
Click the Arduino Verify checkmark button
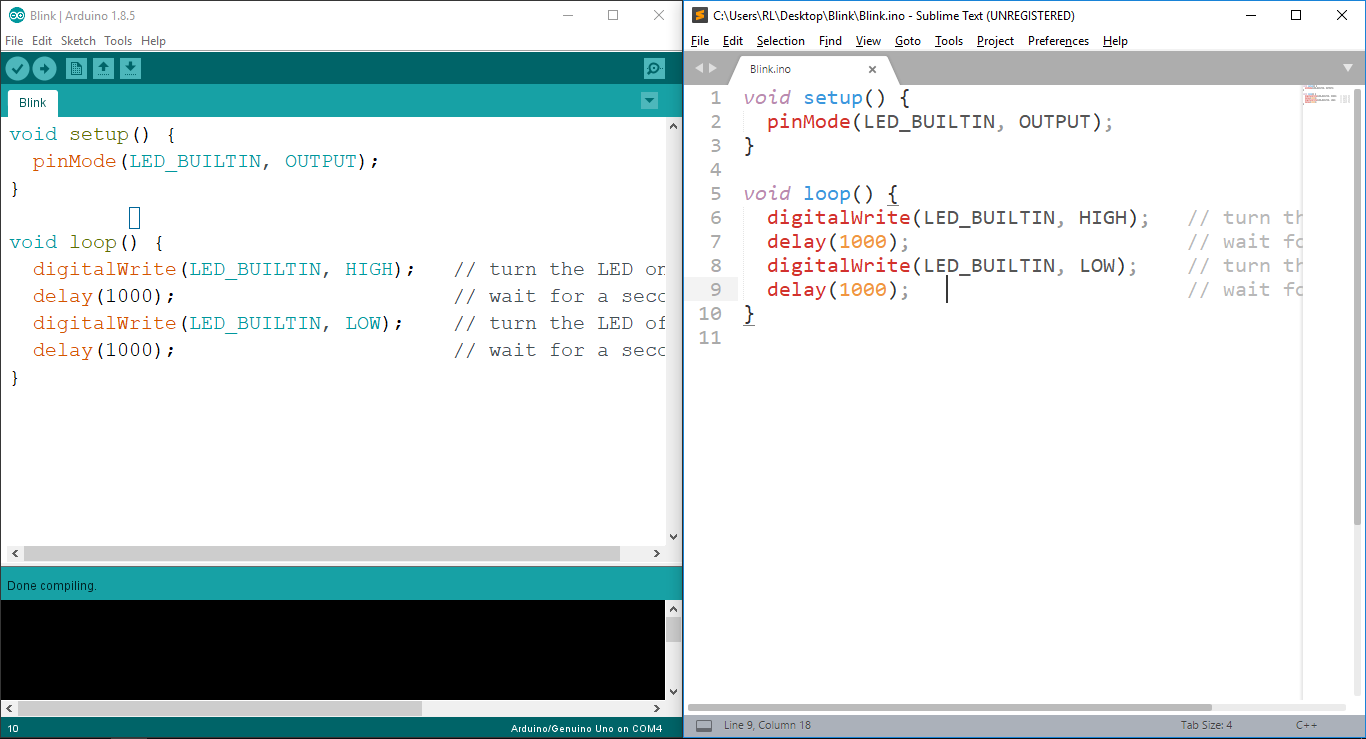coord(18,68)
